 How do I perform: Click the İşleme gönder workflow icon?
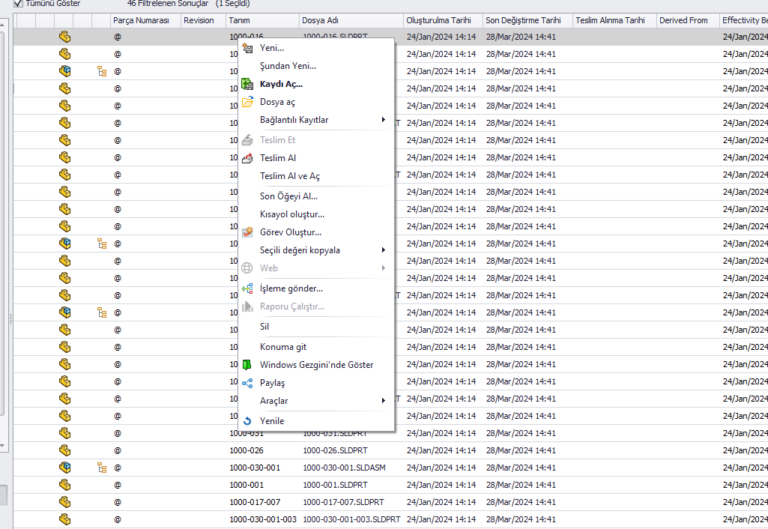(248, 289)
